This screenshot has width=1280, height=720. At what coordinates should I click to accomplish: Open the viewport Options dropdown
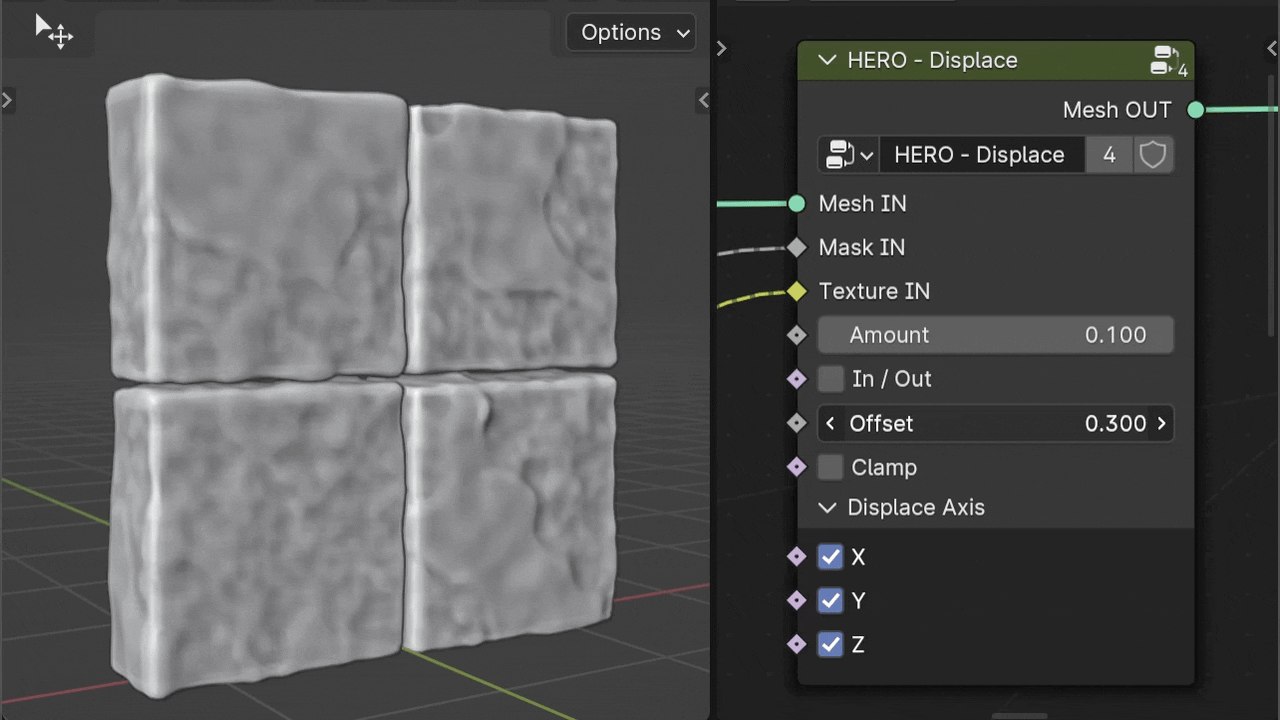[x=632, y=32]
